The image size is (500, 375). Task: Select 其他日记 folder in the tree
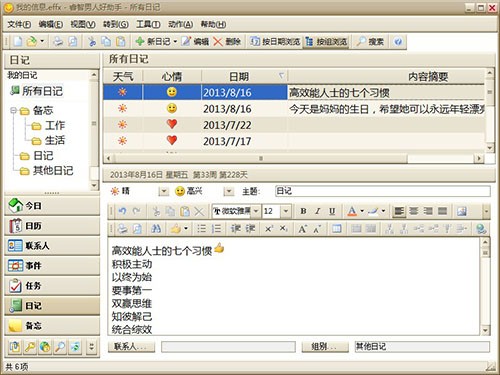pos(53,171)
